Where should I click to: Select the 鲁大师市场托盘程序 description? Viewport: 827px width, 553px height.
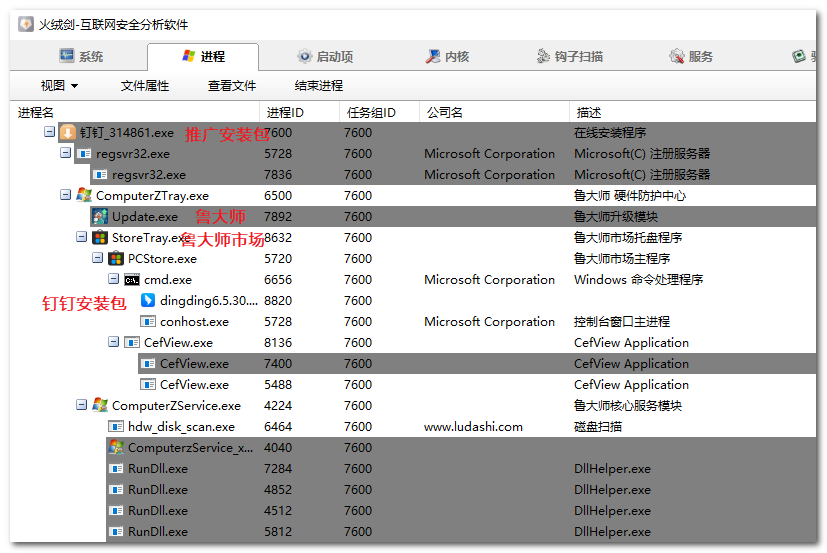(628, 237)
